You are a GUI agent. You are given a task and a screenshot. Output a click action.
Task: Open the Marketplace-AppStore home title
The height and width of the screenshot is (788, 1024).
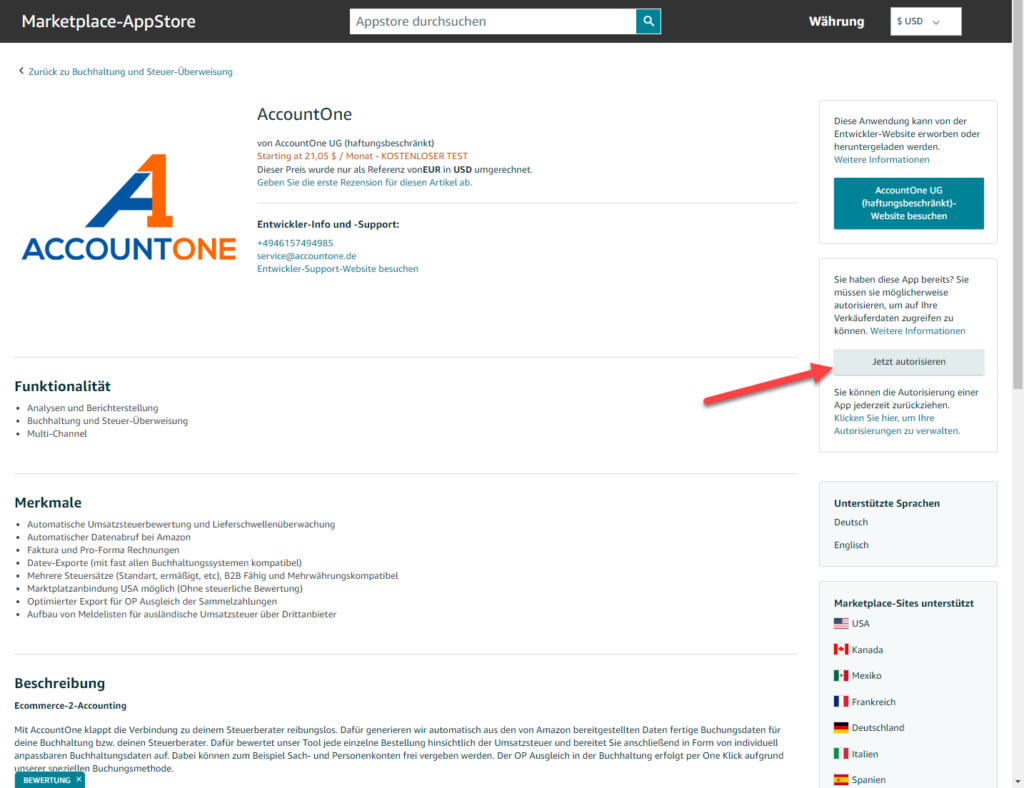click(x=108, y=21)
